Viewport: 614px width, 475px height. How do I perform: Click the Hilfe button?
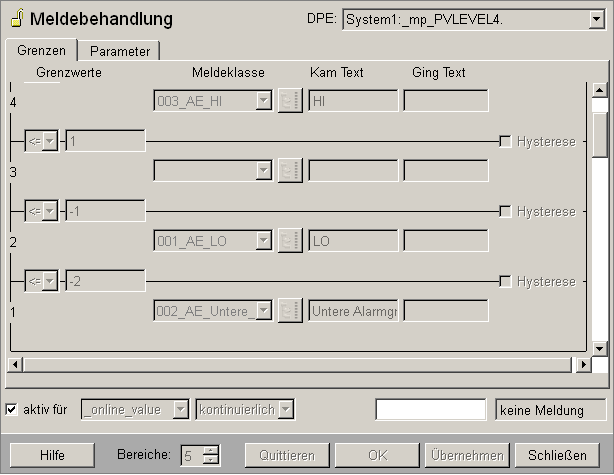pos(52,455)
